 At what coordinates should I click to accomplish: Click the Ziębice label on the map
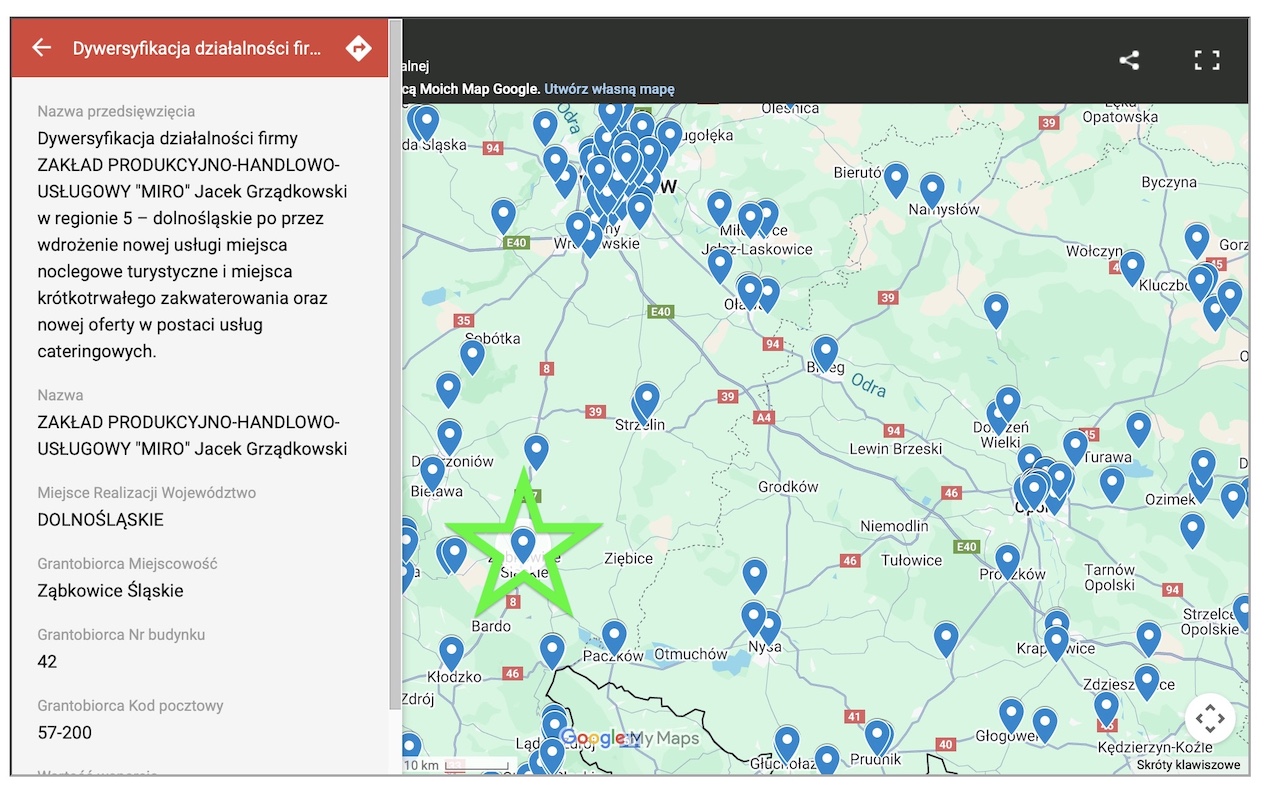coord(629,559)
